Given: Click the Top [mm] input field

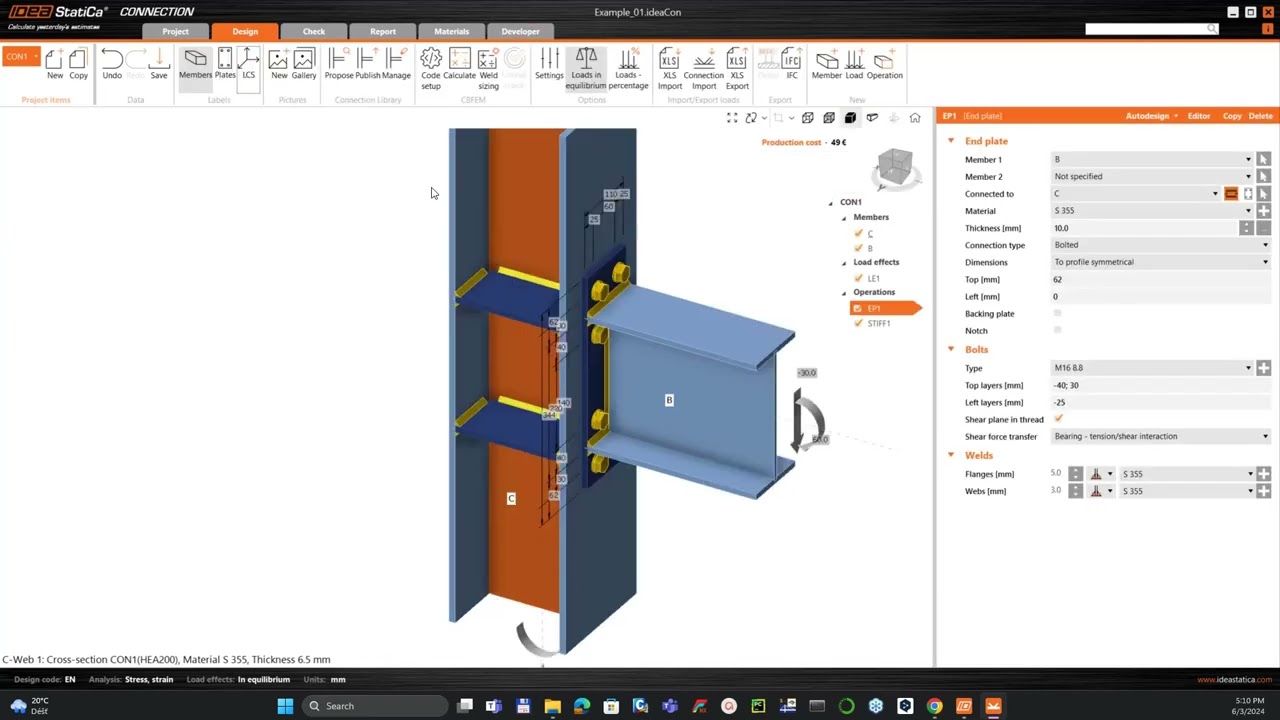Looking at the screenshot, I should pos(1160,279).
